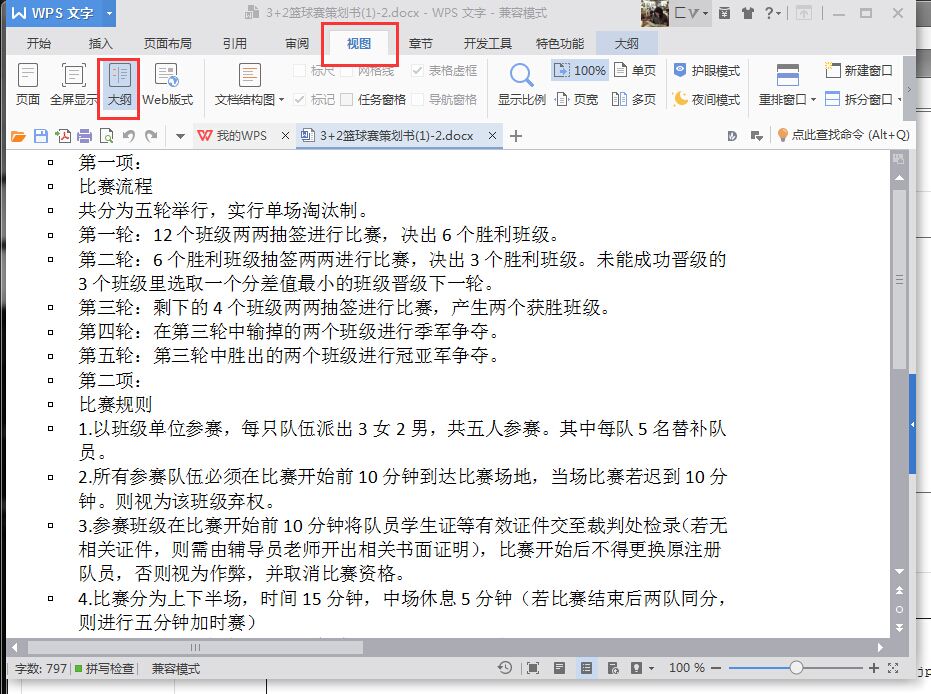
Task: Print document via printer icon
Action: [x=85, y=137]
